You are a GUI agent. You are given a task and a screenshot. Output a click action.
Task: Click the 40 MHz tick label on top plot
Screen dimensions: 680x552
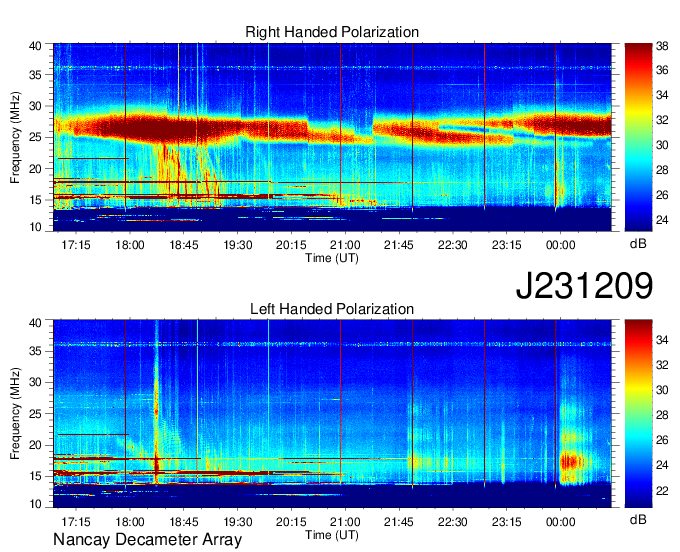pos(36,46)
